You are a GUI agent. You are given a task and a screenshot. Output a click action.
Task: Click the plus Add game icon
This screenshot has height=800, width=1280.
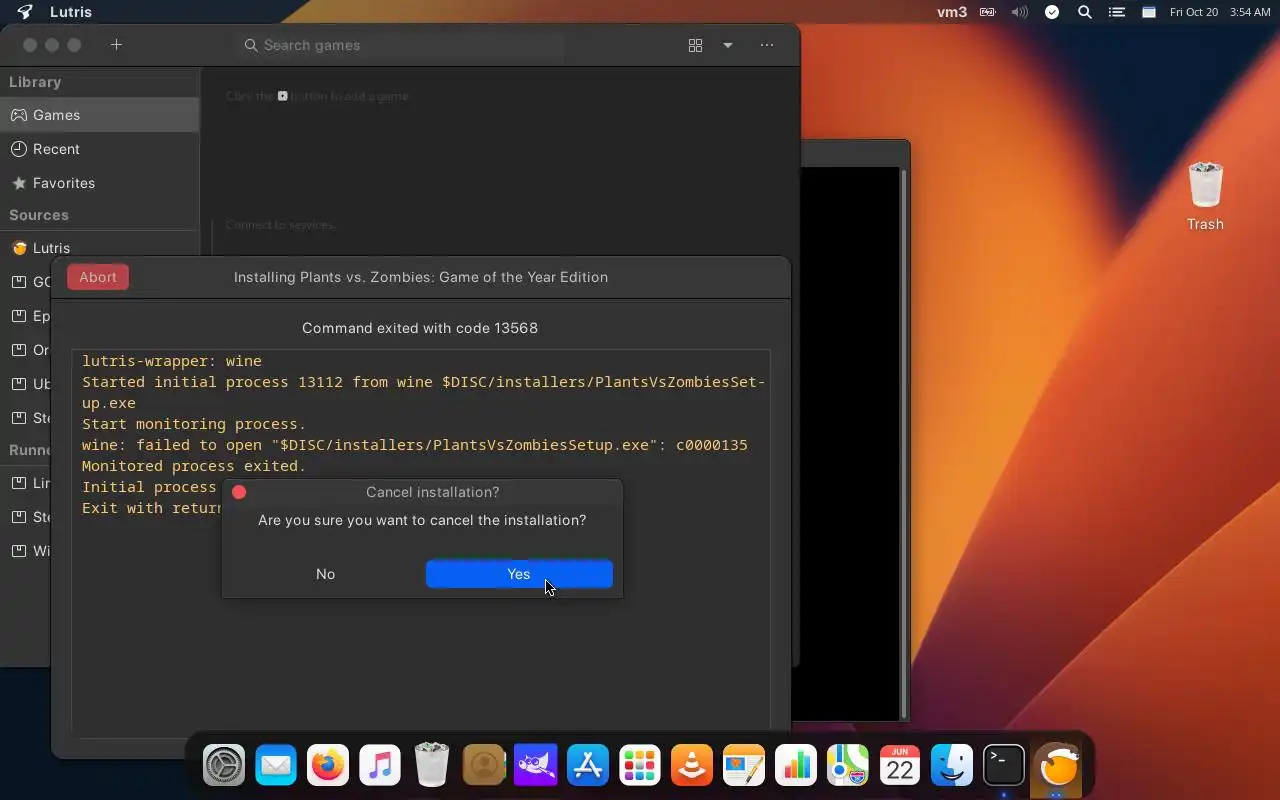[116, 45]
